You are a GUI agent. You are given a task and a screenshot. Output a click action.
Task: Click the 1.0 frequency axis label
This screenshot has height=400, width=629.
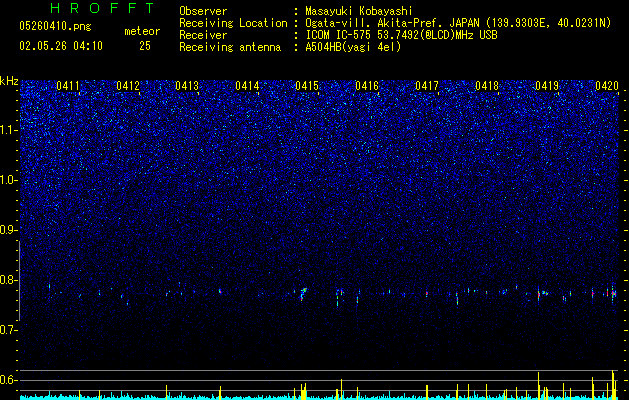(x=9, y=180)
